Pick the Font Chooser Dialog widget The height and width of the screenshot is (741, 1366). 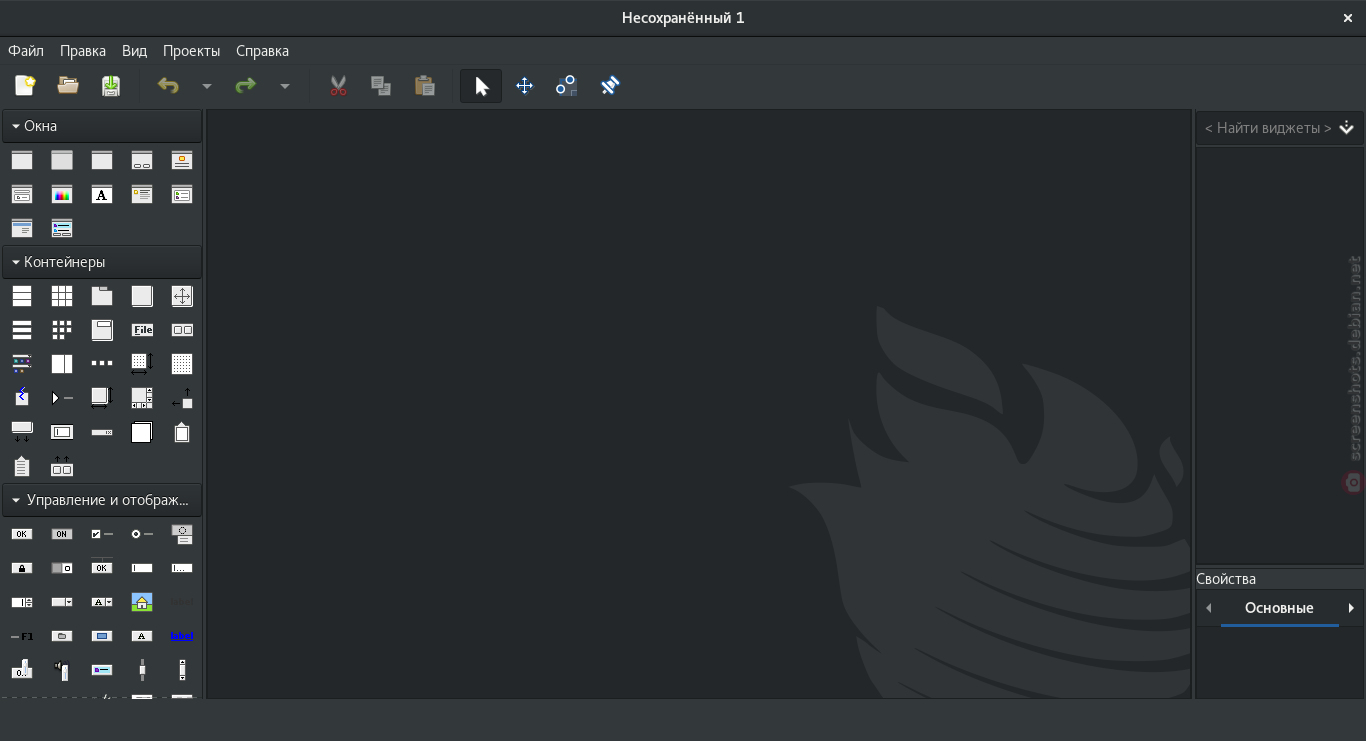pos(102,194)
